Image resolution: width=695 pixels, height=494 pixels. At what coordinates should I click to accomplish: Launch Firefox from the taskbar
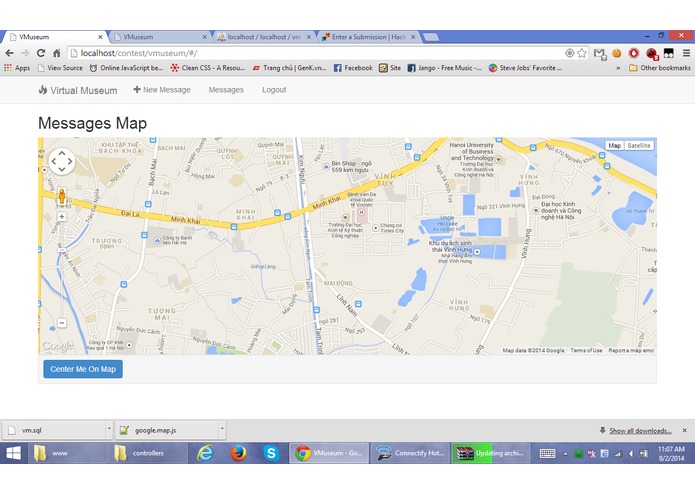tap(238, 453)
